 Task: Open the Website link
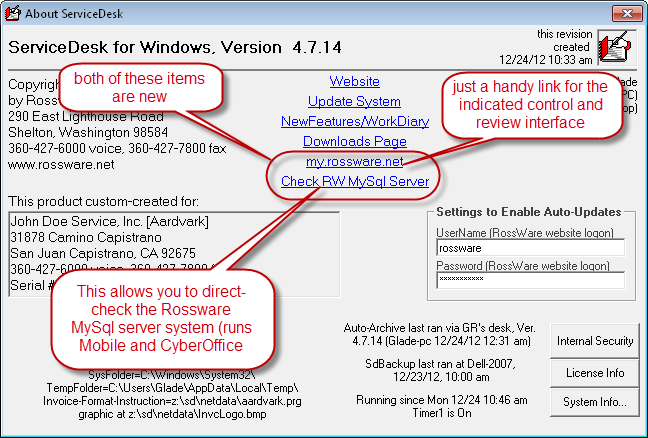point(354,81)
